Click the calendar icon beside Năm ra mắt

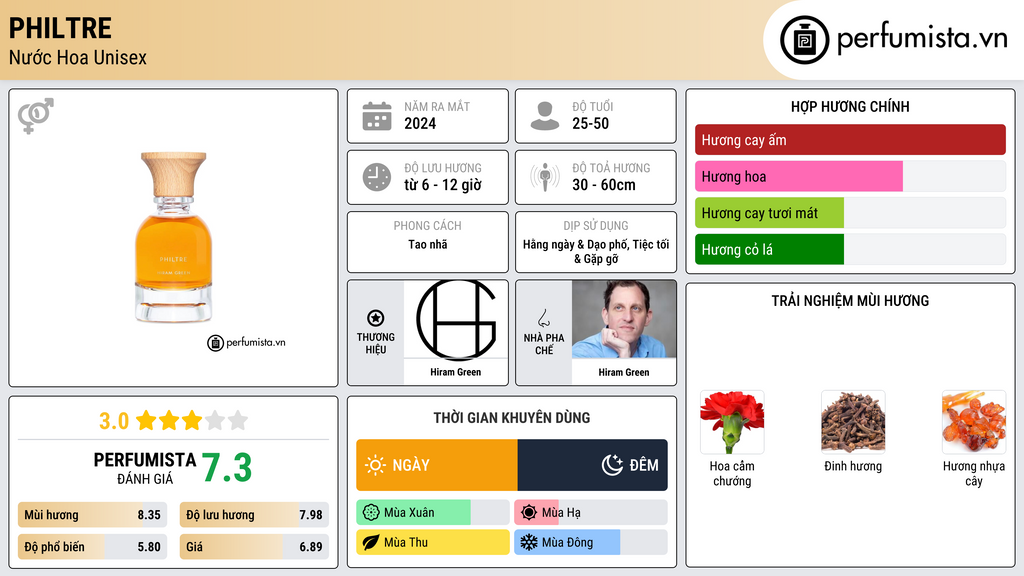pyautogui.click(x=377, y=116)
